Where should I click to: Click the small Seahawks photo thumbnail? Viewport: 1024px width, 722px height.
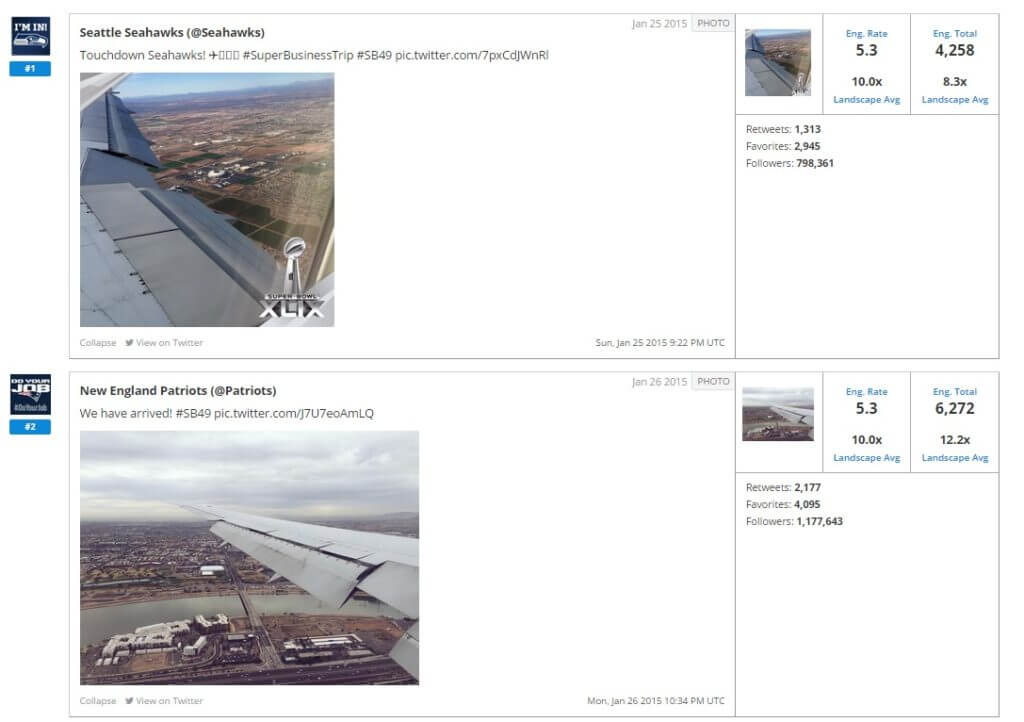(778, 63)
